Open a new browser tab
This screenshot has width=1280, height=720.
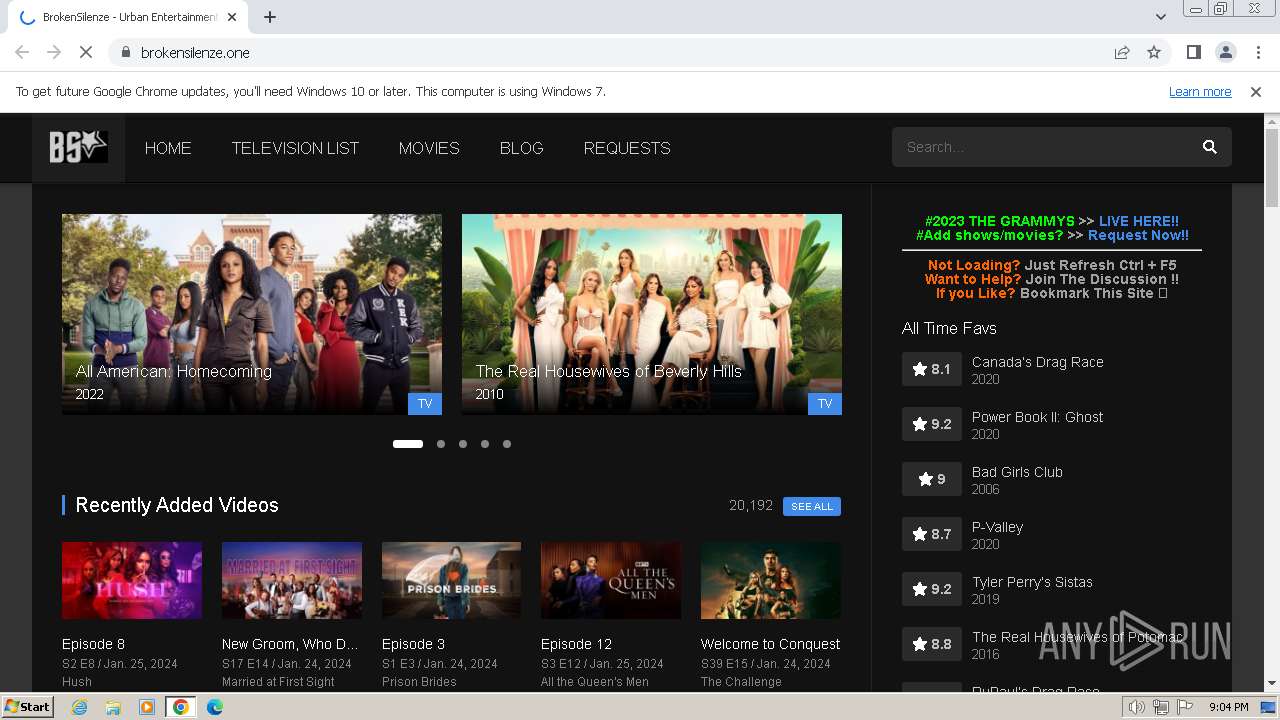click(x=270, y=17)
